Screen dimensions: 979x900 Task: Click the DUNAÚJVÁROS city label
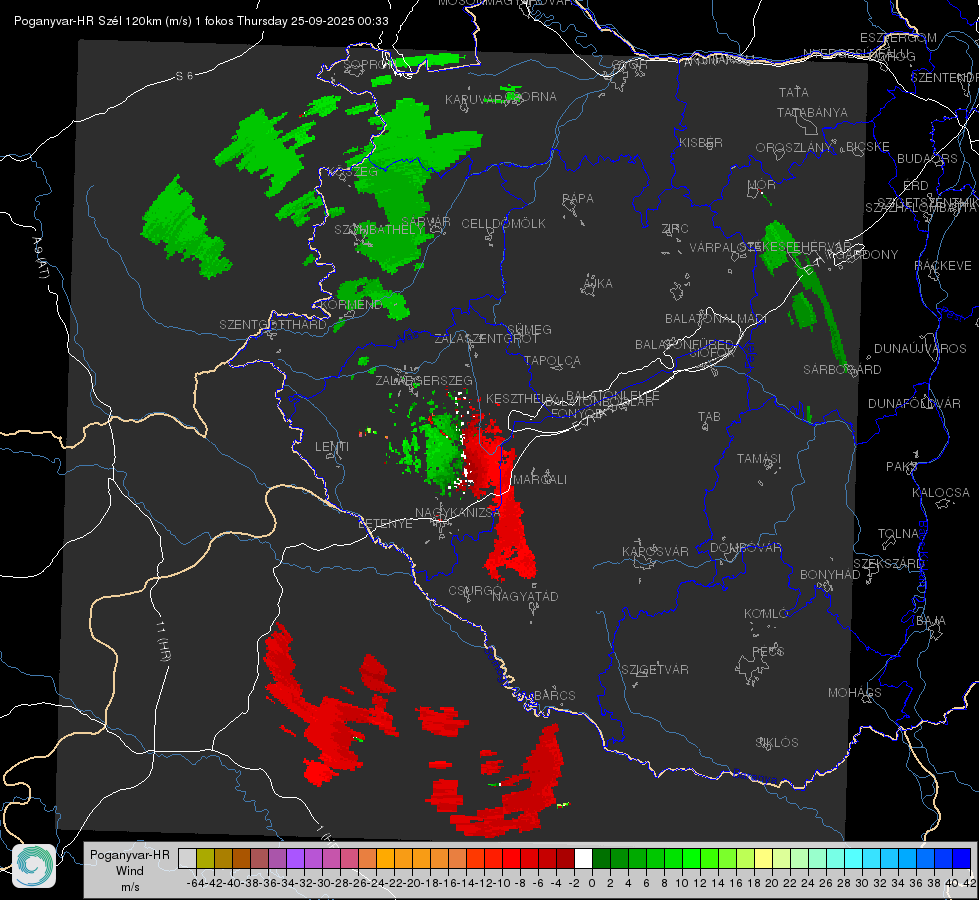[920, 349]
